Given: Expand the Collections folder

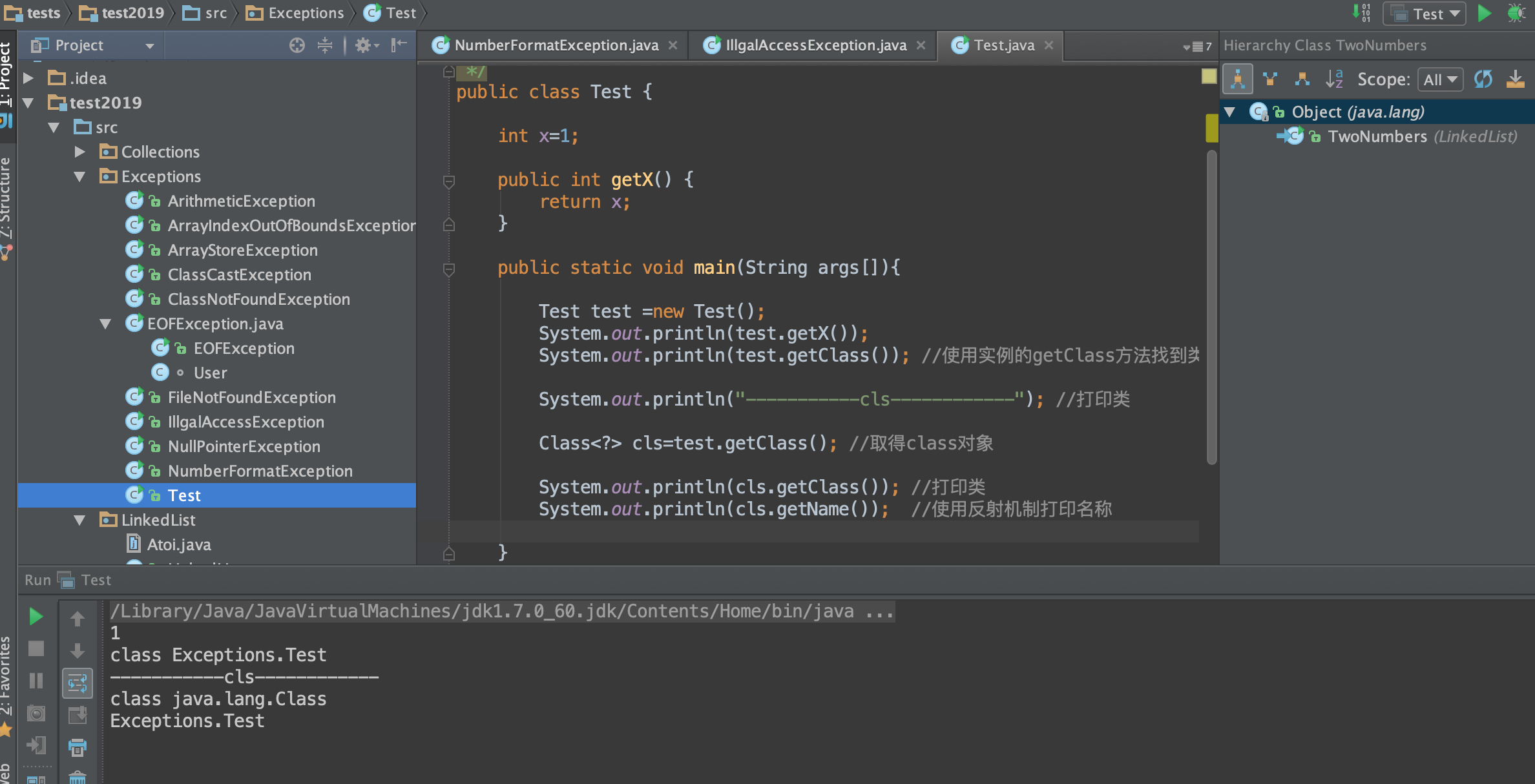Looking at the screenshot, I should pyautogui.click(x=79, y=151).
